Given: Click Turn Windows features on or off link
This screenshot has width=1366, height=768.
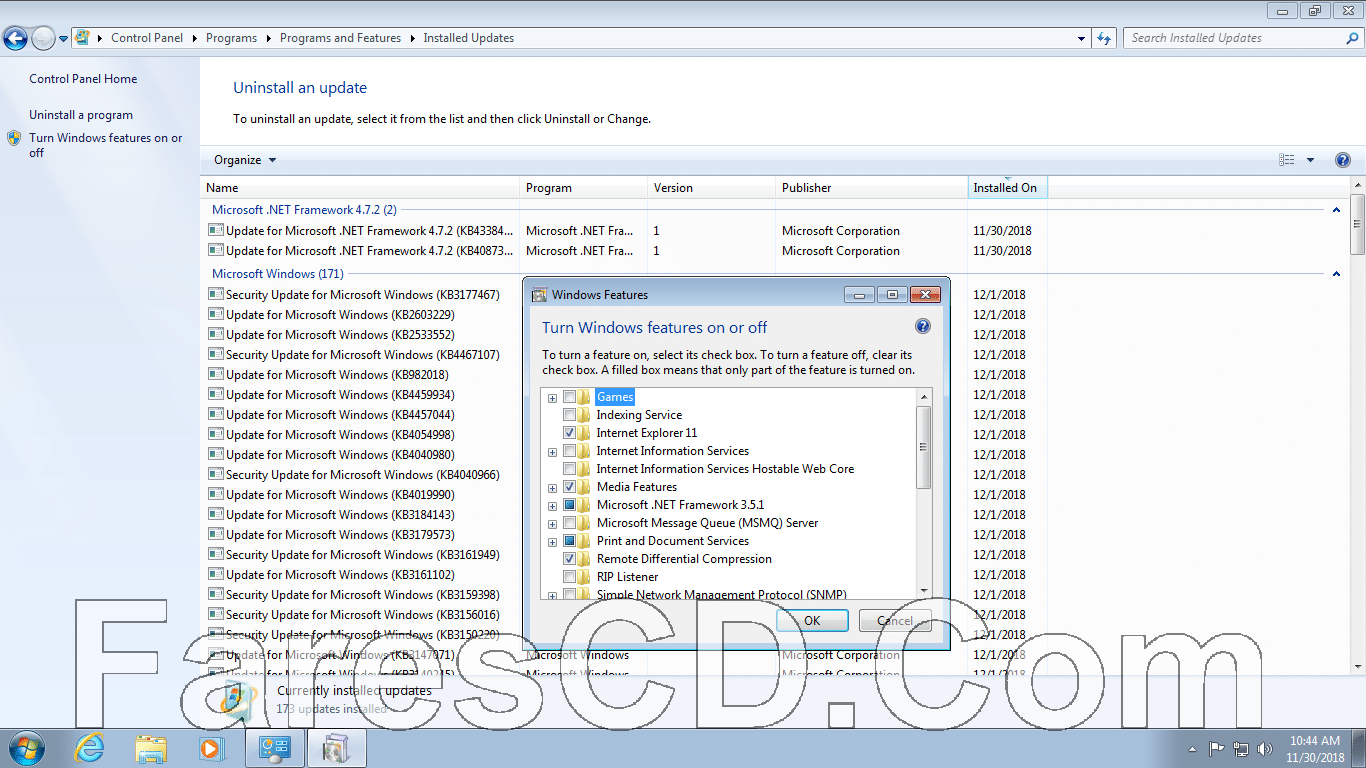Looking at the screenshot, I should tap(106, 145).
